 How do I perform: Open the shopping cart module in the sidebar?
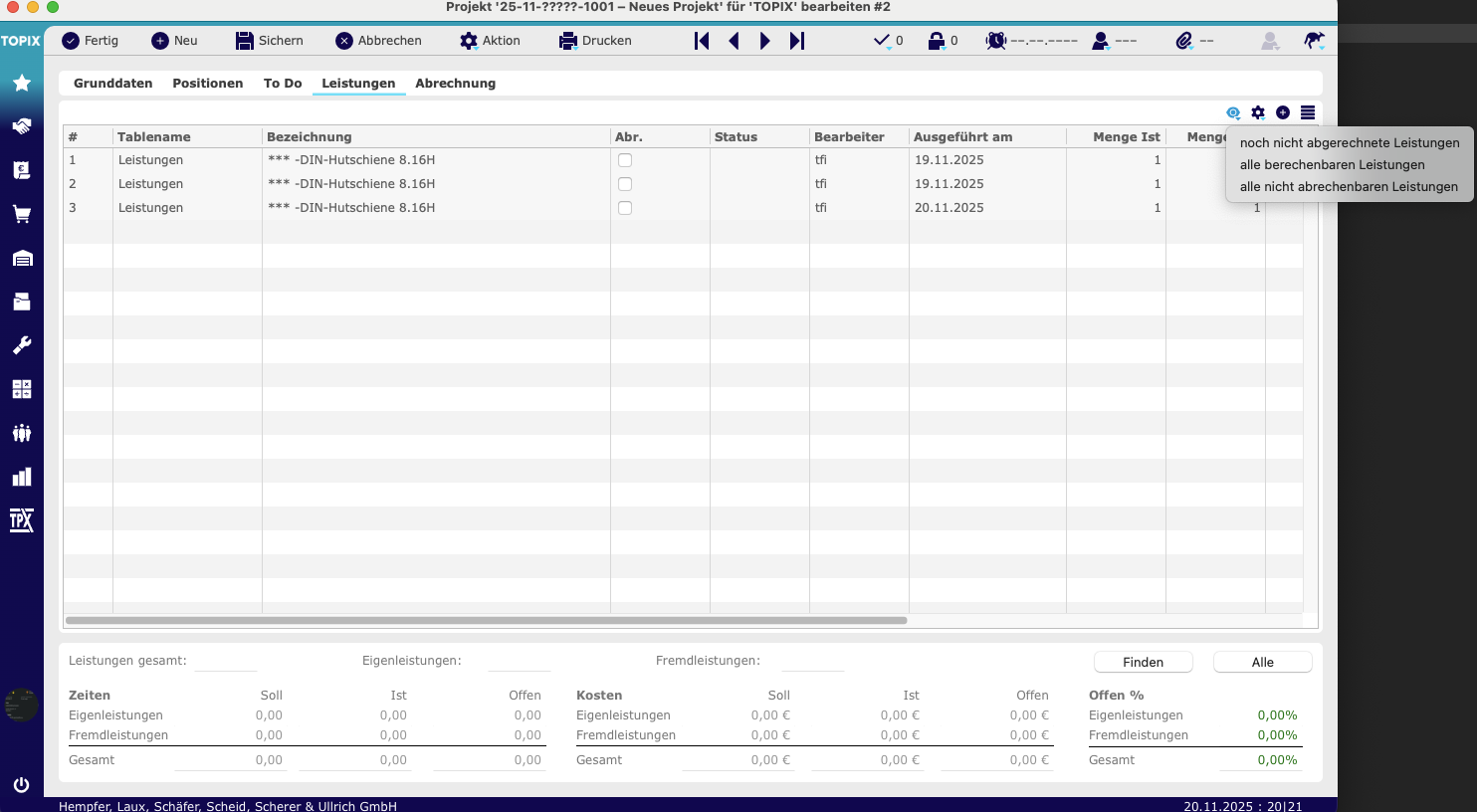(22, 214)
